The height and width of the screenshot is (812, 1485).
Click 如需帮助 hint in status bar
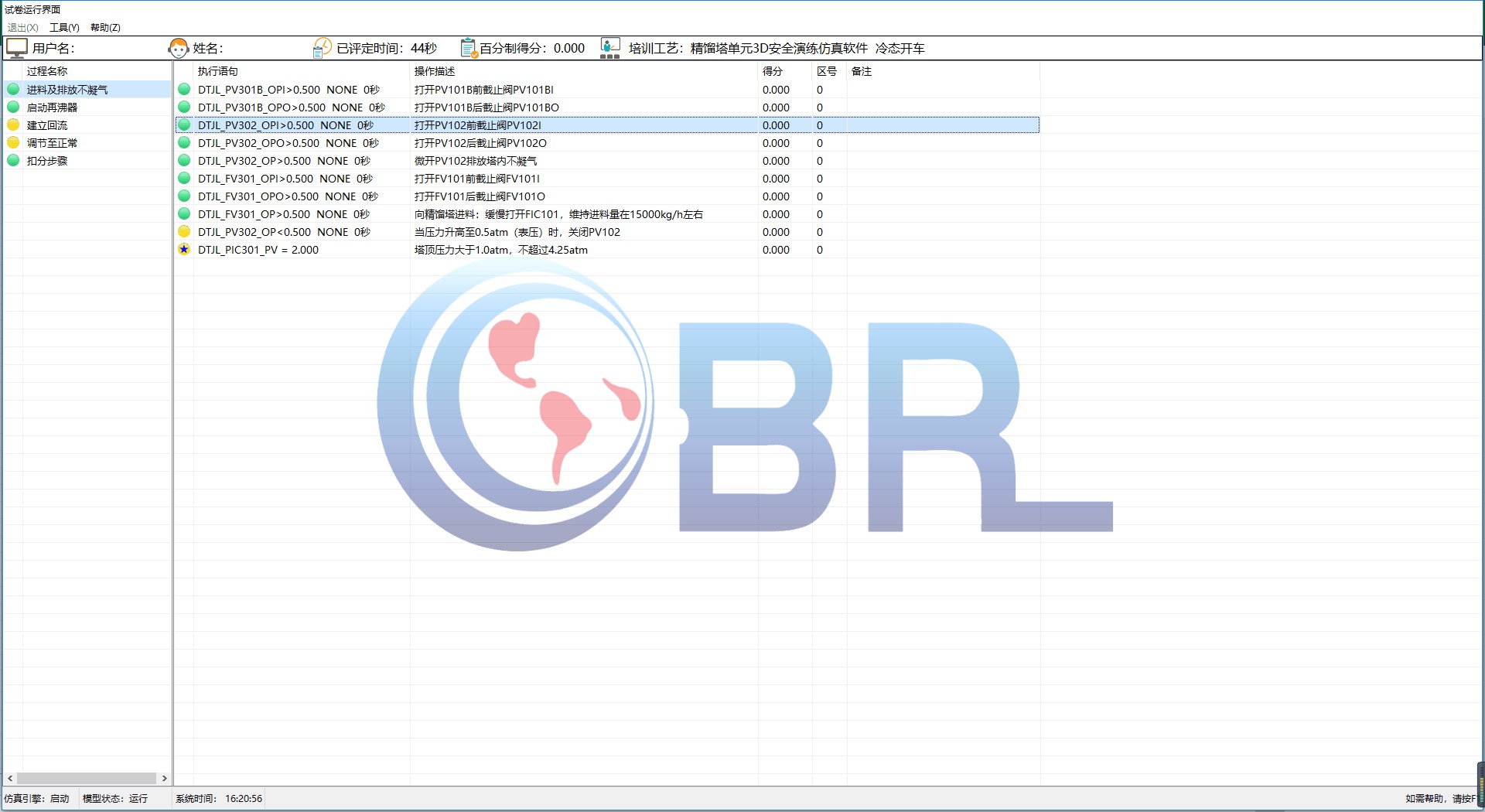tap(1441, 799)
